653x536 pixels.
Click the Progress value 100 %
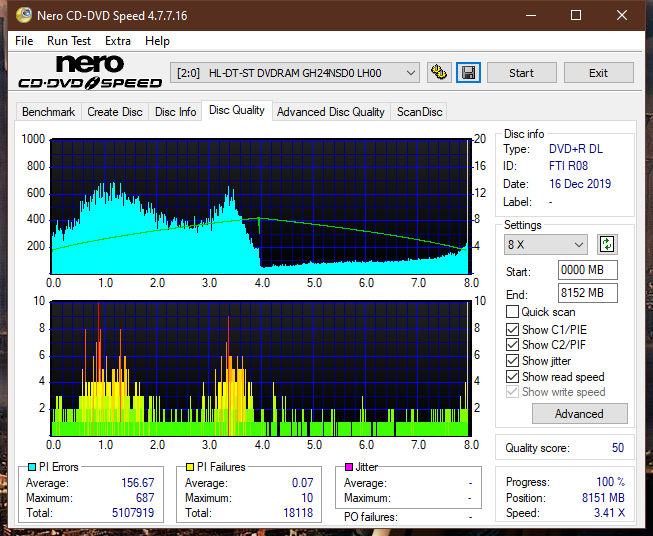click(610, 482)
